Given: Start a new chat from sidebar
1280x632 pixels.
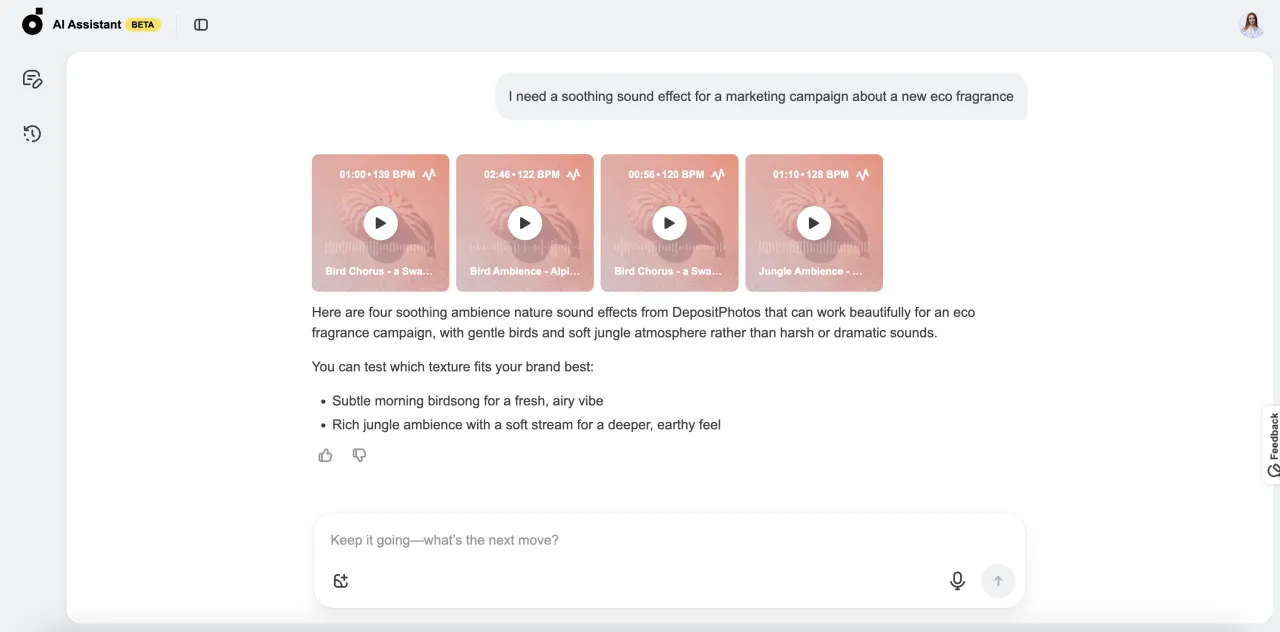Looking at the screenshot, I should click(32, 80).
